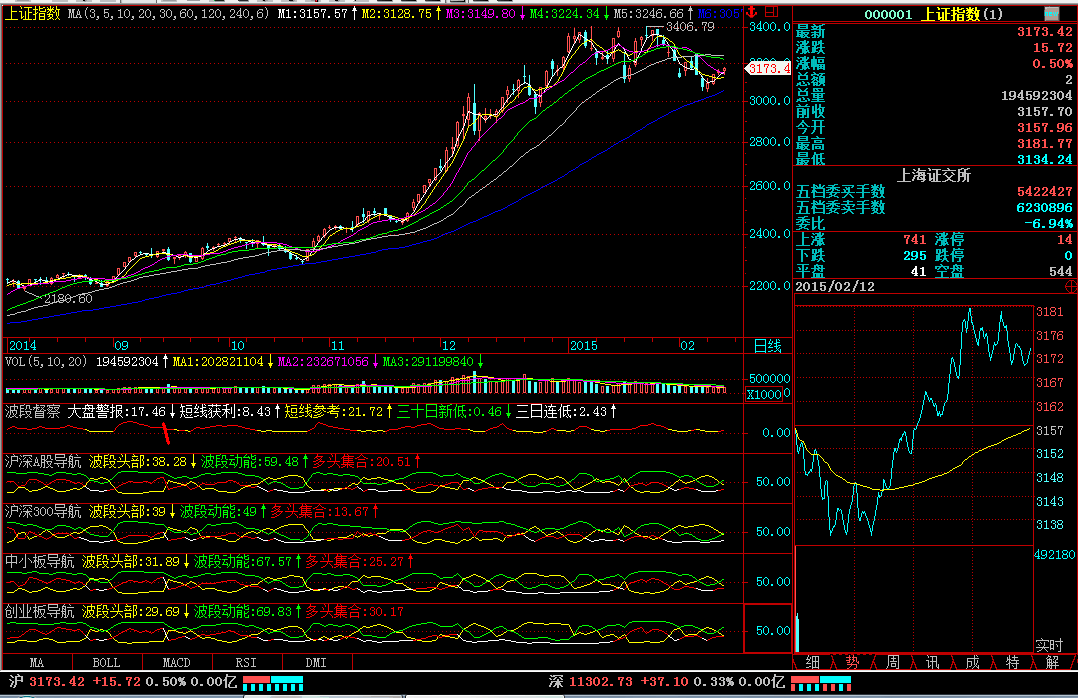
Task: Click the date 2015/02/12
Action: coord(835,286)
